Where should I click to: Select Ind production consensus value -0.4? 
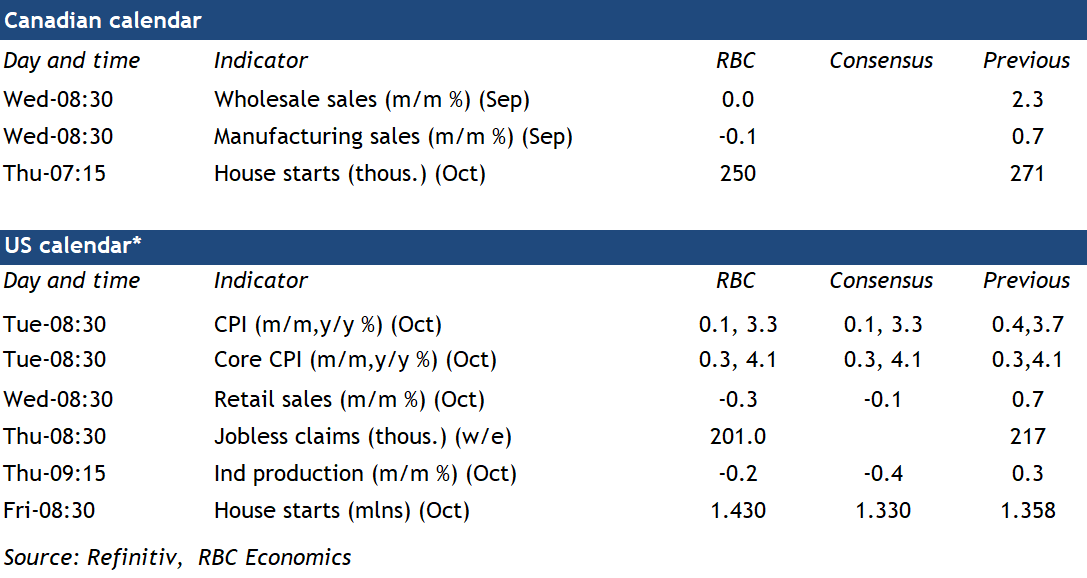pos(881,474)
